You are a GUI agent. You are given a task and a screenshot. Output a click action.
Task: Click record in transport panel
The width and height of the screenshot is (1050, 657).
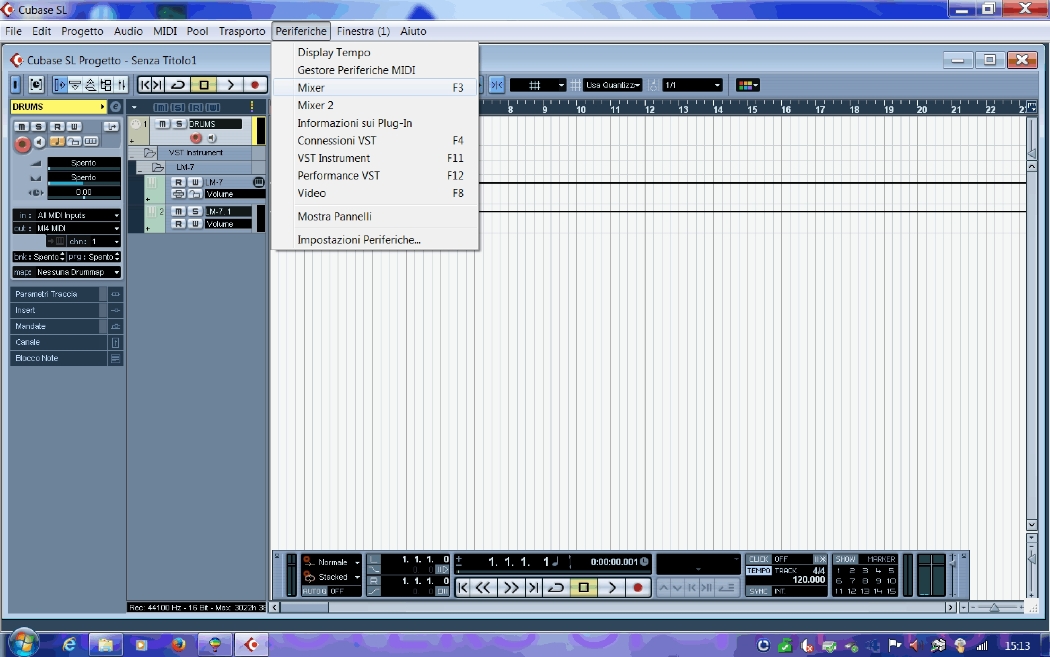pos(638,588)
